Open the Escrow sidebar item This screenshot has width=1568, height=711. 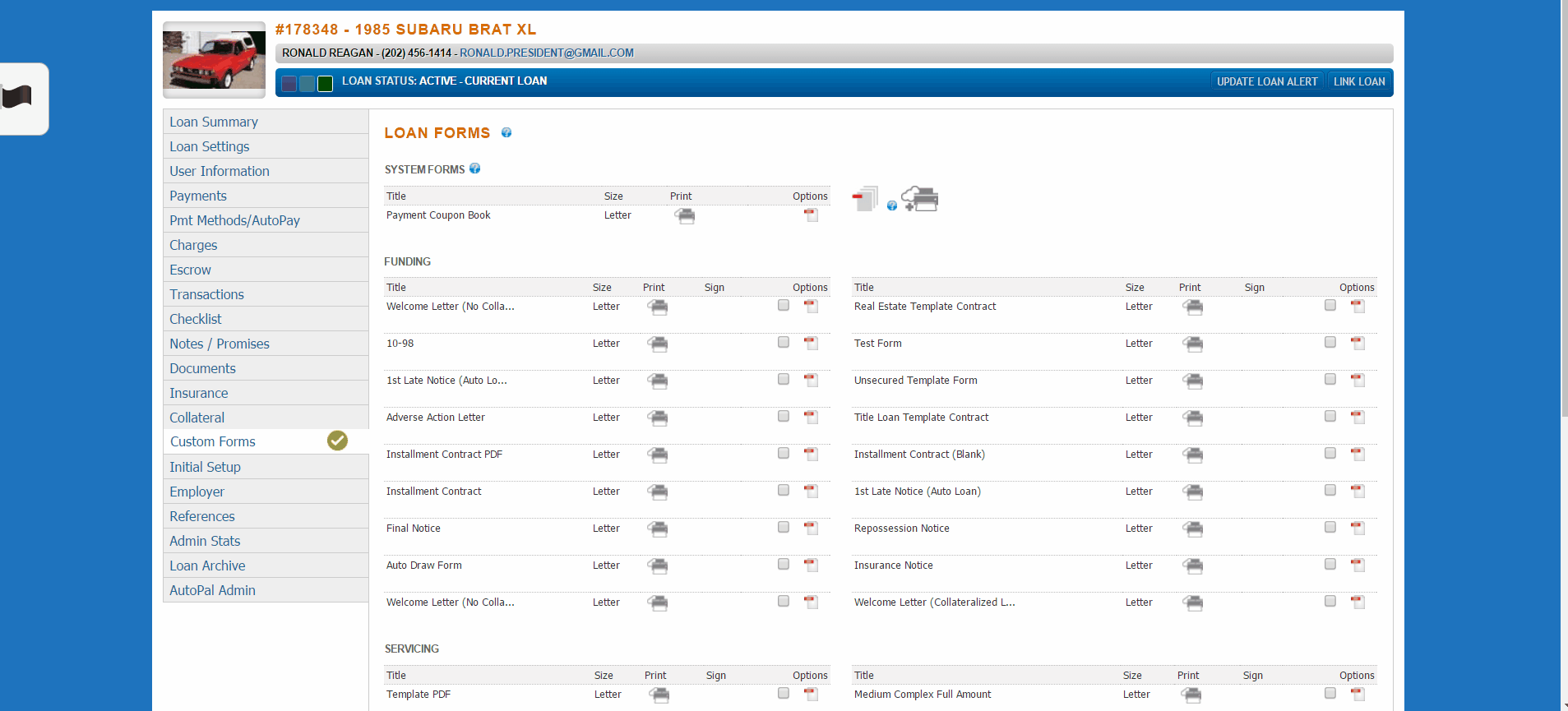(x=266, y=270)
